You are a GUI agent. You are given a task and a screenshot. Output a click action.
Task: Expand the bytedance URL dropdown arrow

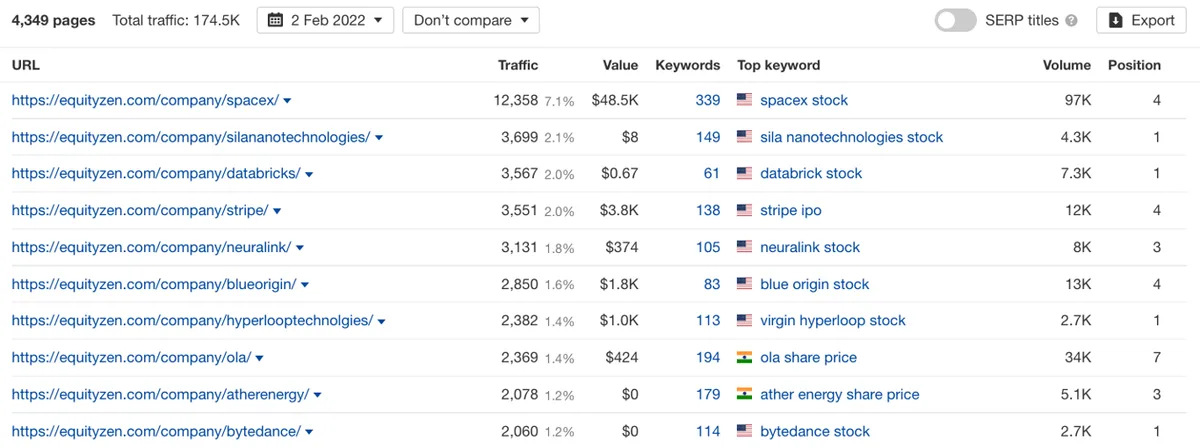(310, 432)
